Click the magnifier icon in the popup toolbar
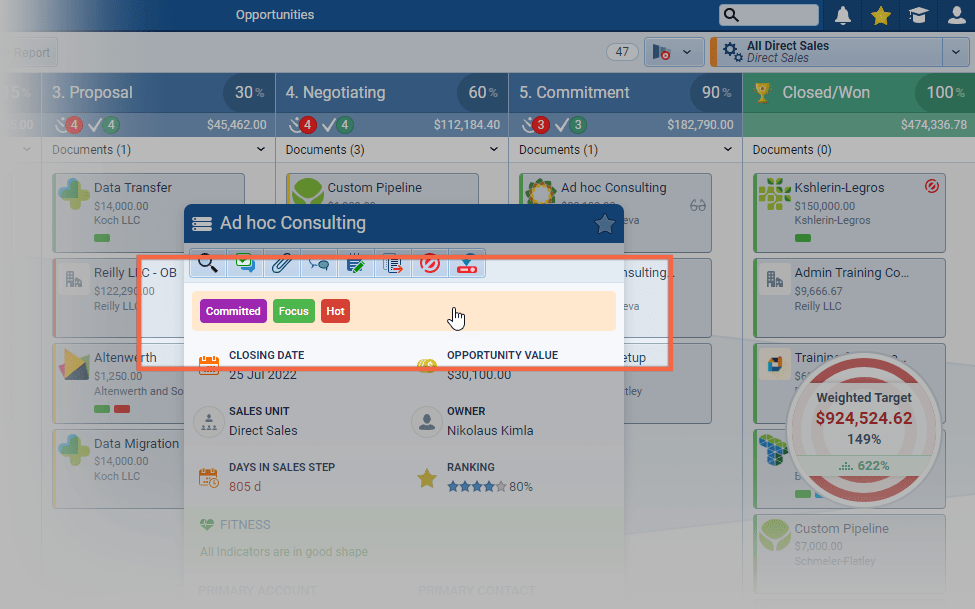This screenshot has height=609, width=975. coord(207,263)
